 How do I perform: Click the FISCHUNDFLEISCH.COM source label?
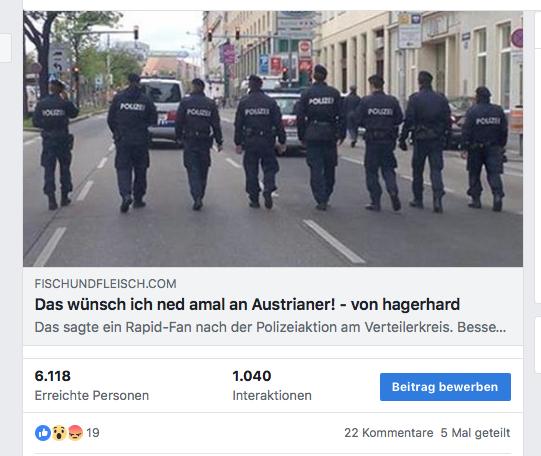(106, 284)
